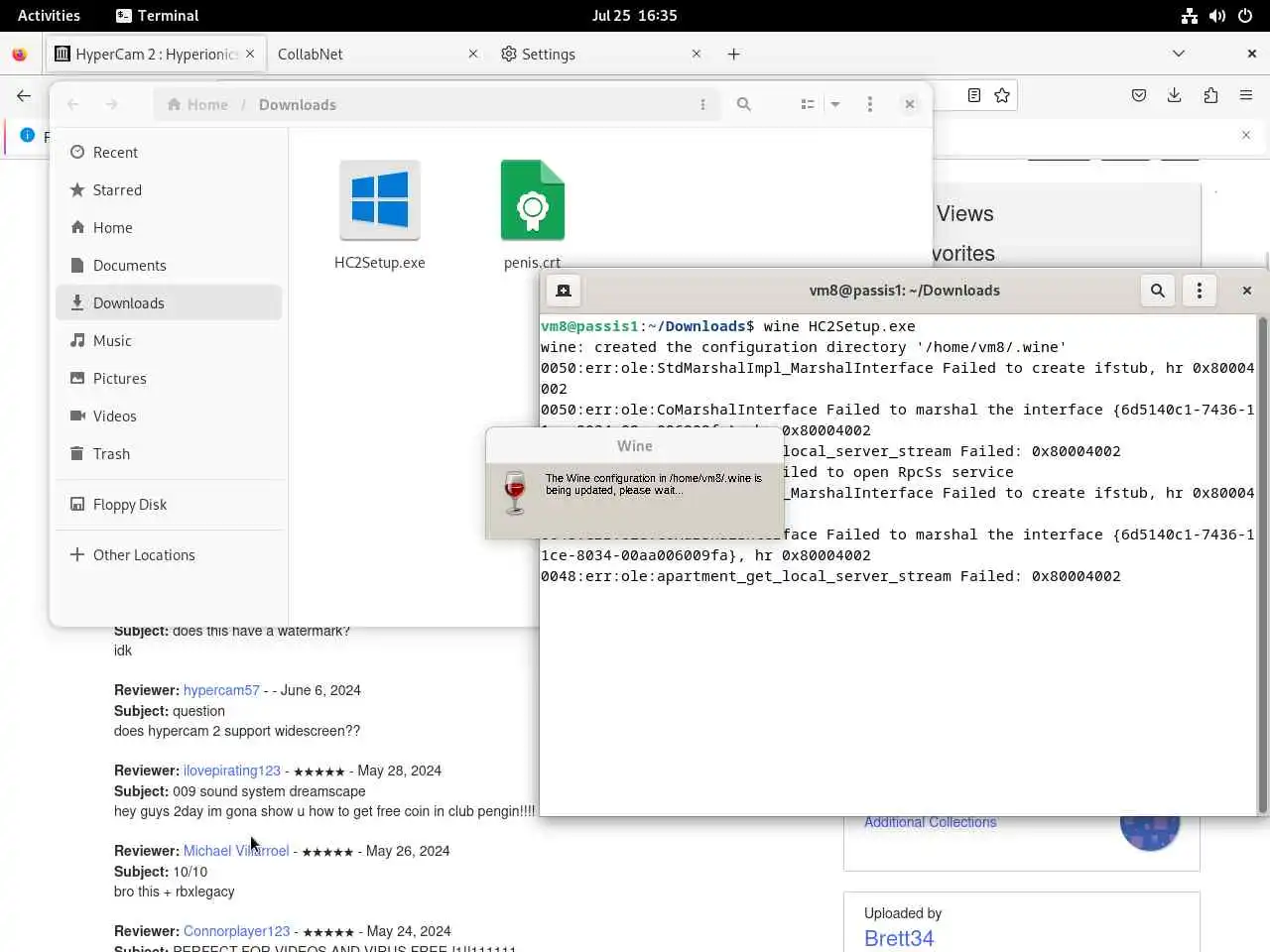Screen dimensions: 1270x952
Task: Open the Activities overview
Action: [49, 15]
